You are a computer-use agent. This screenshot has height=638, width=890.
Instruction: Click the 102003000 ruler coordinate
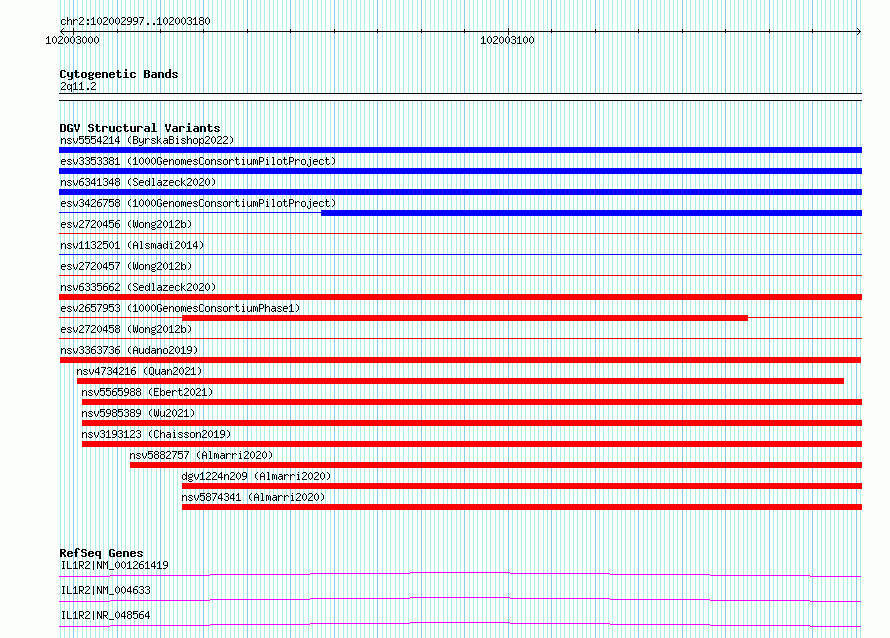[x=72, y=40]
